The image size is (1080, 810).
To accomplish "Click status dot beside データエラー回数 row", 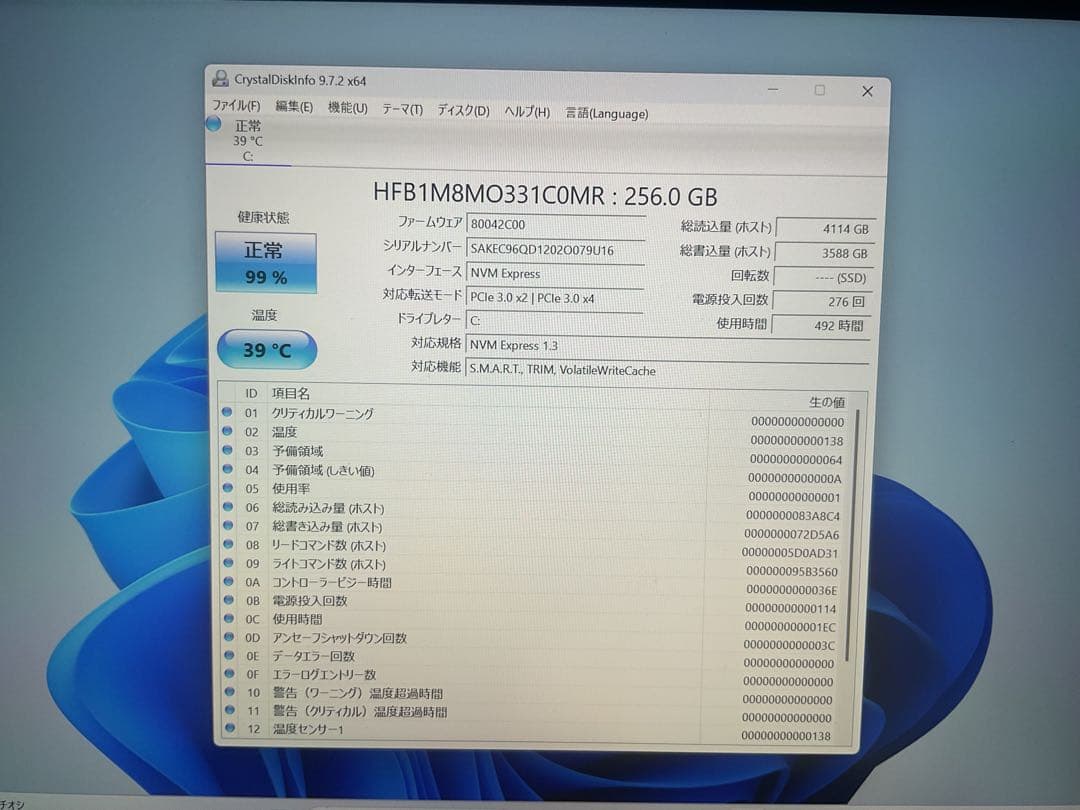I will point(227,656).
